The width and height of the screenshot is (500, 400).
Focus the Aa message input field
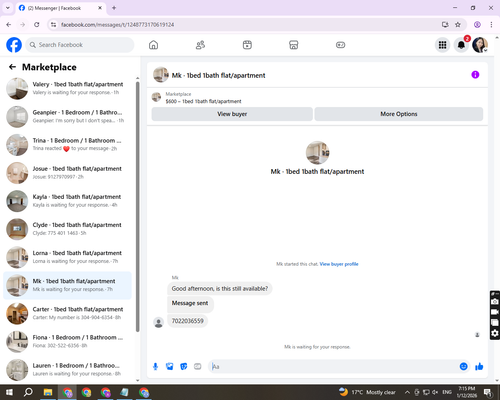point(333,367)
